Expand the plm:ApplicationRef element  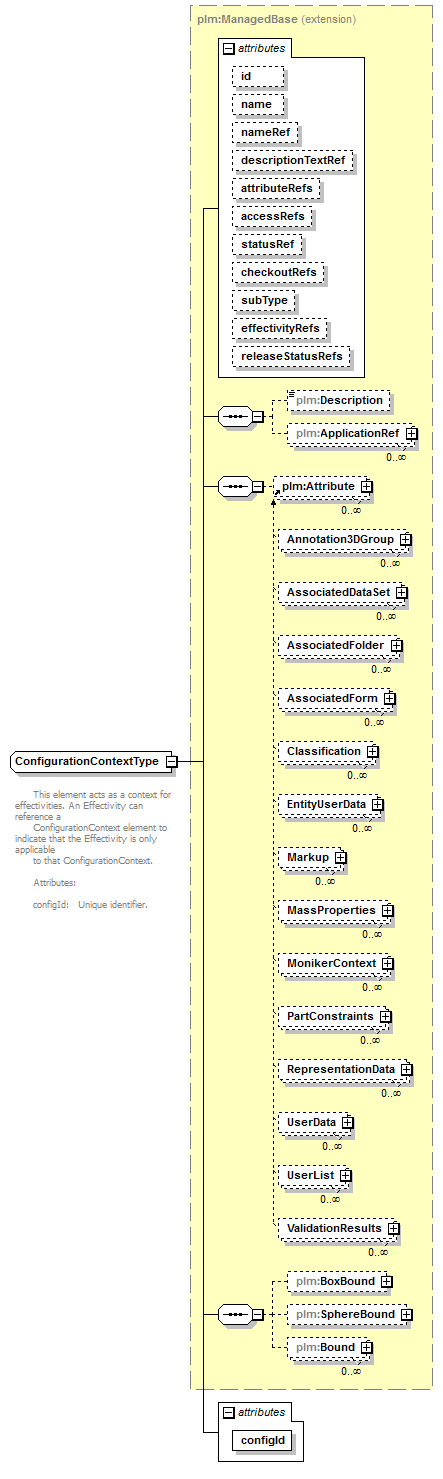tap(411, 434)
